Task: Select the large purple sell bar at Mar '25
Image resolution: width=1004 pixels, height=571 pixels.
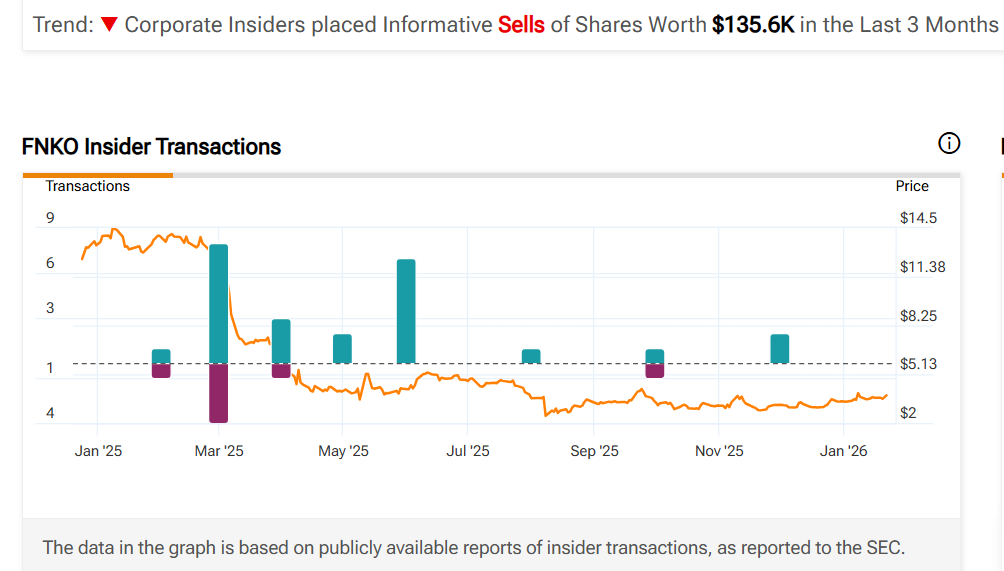Action: 219,393
